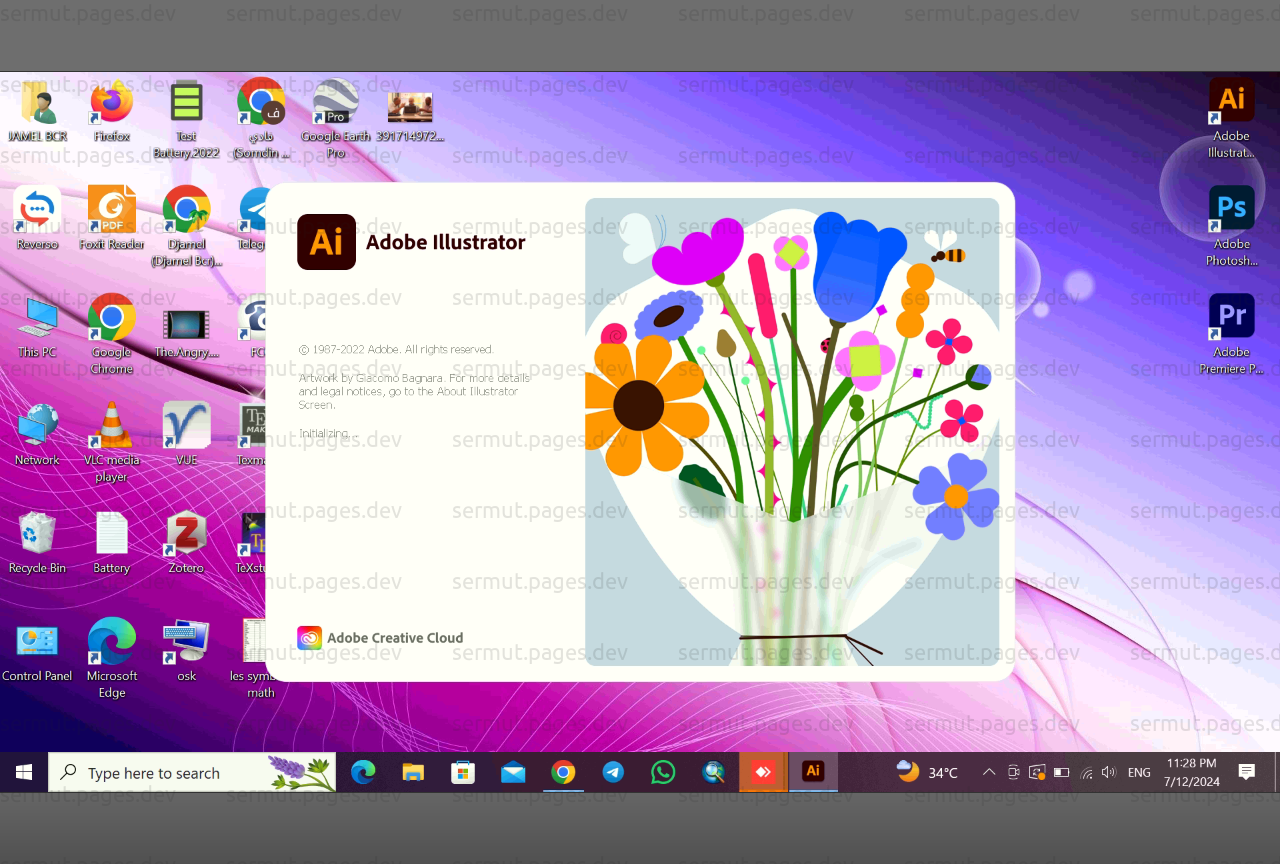Click the Adobe Creative Cloud logo

coord(309,637)
